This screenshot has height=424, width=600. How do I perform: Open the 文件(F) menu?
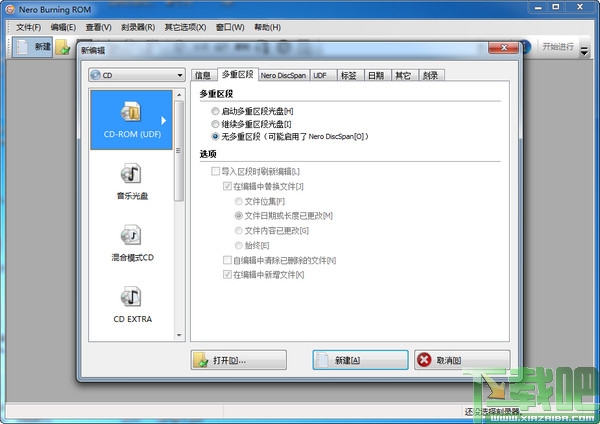point(28,27)
